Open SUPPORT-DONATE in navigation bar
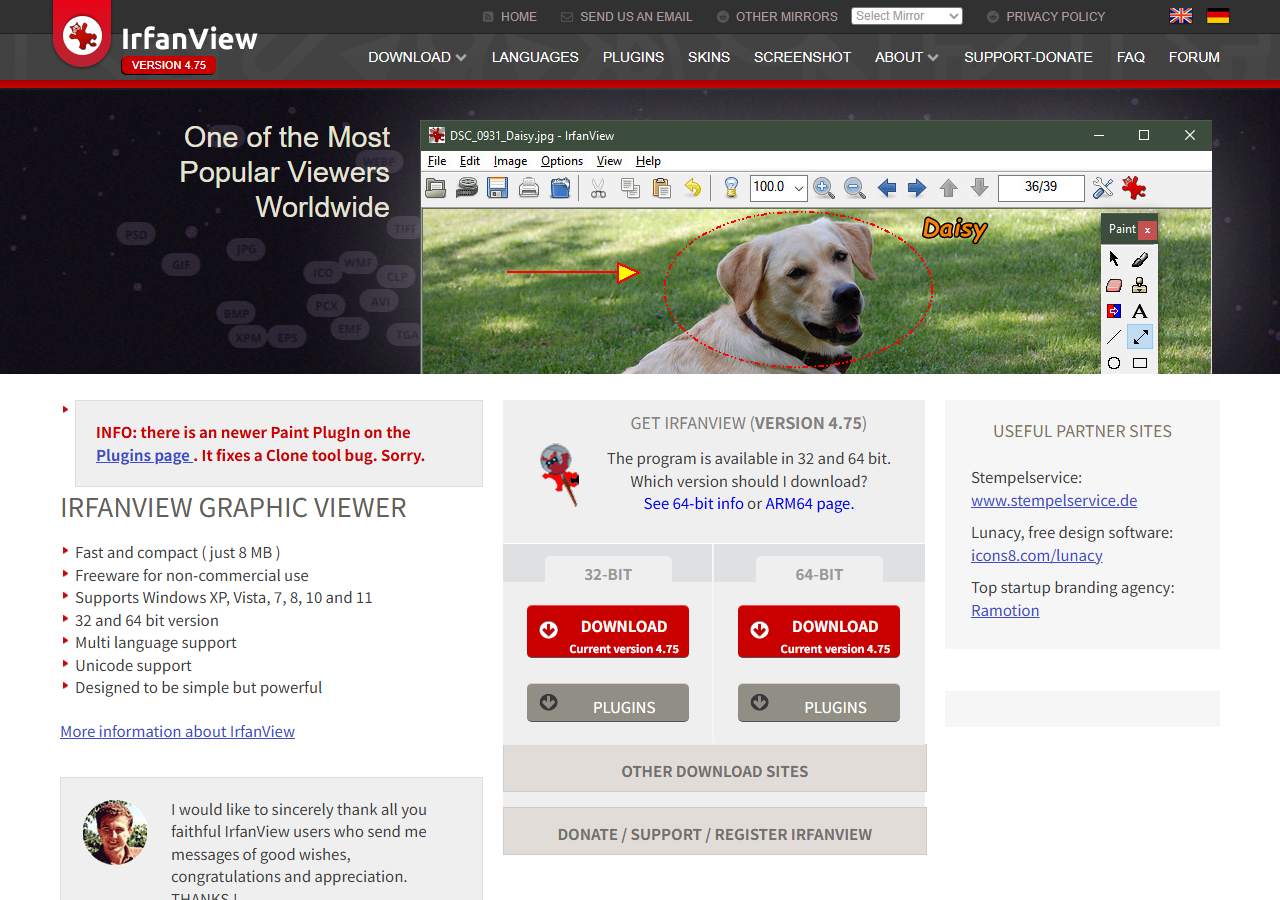Viewport: 1280px width, 900px height. click(x=1028, y=57)
